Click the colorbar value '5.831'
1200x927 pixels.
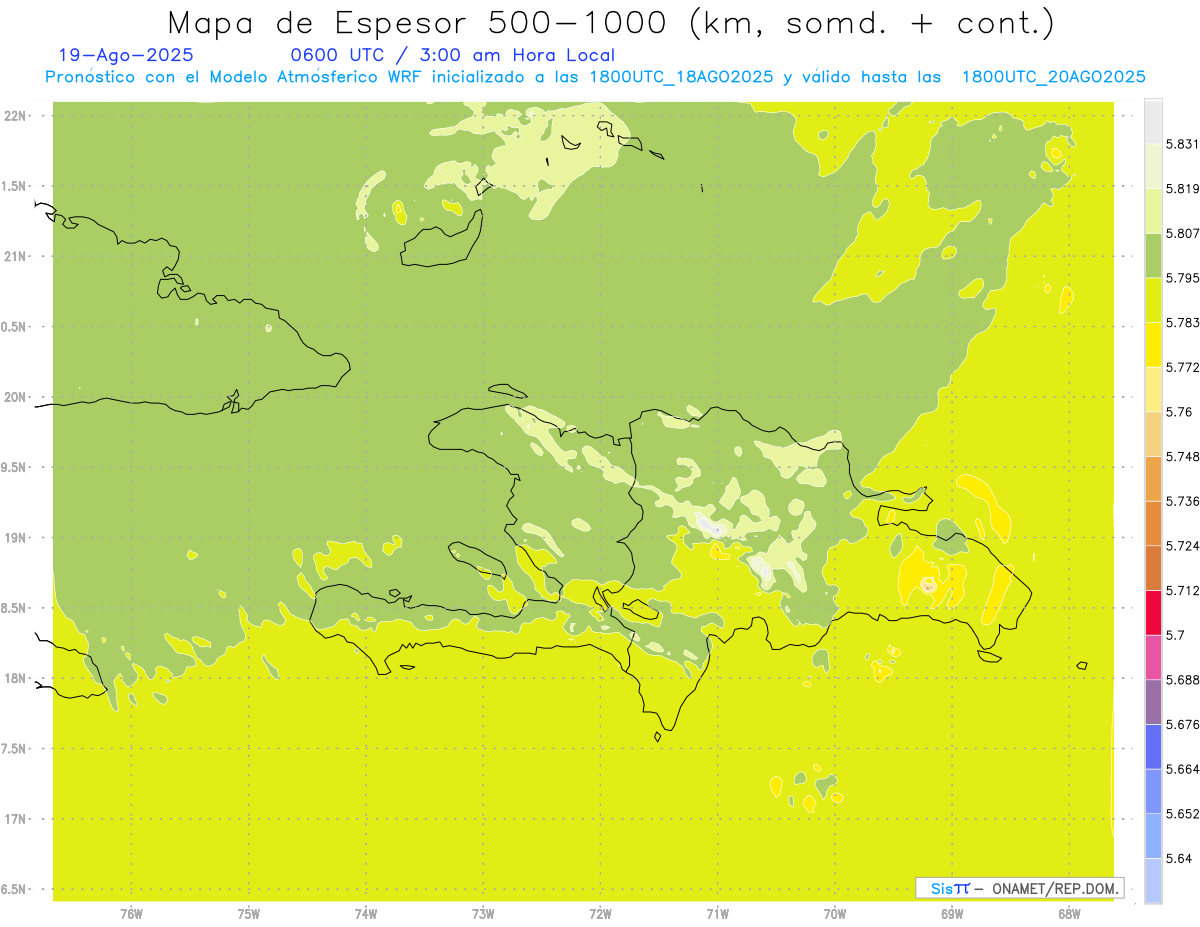pos(1182,144)
